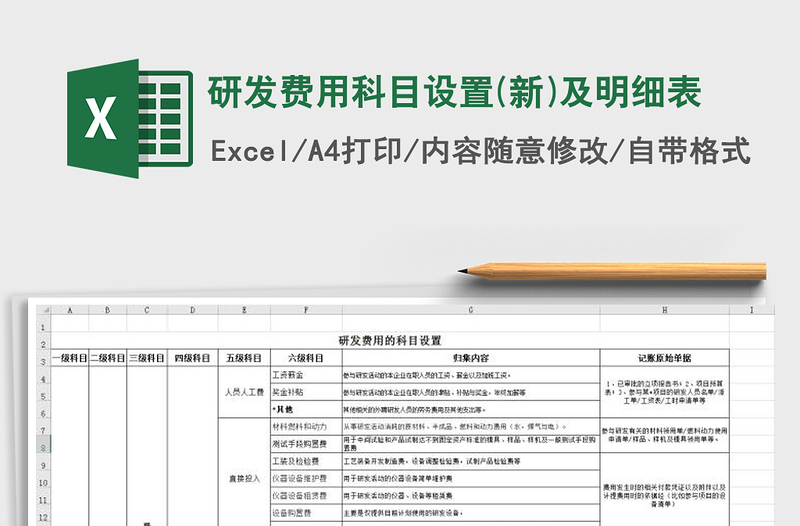
Task: Click the 人员人工费 cell
Action: click(x=244, y=392)
